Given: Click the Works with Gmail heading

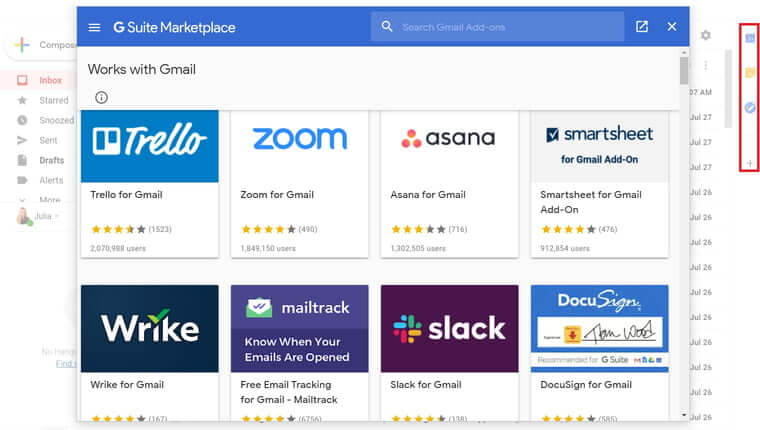Looking at the screenshot, I should (142, 69).
